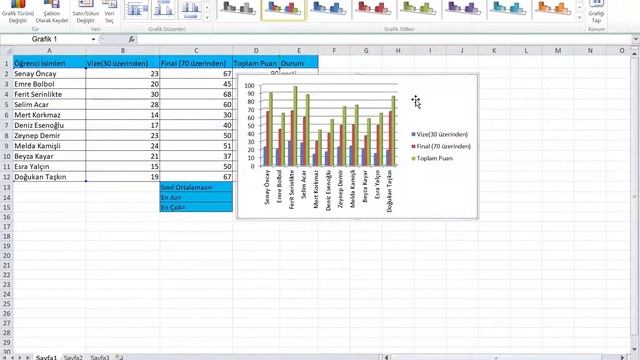The image size is (640, 360).
Task: Select column M header
Action: (558, 51)
